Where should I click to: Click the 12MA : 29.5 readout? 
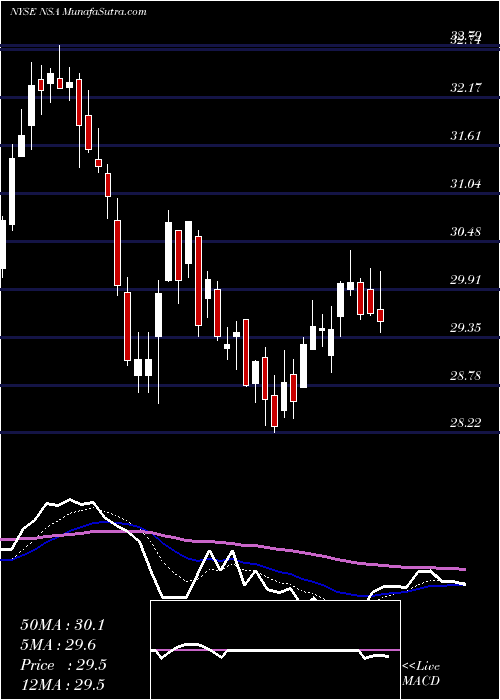click(x=64, y=685)
